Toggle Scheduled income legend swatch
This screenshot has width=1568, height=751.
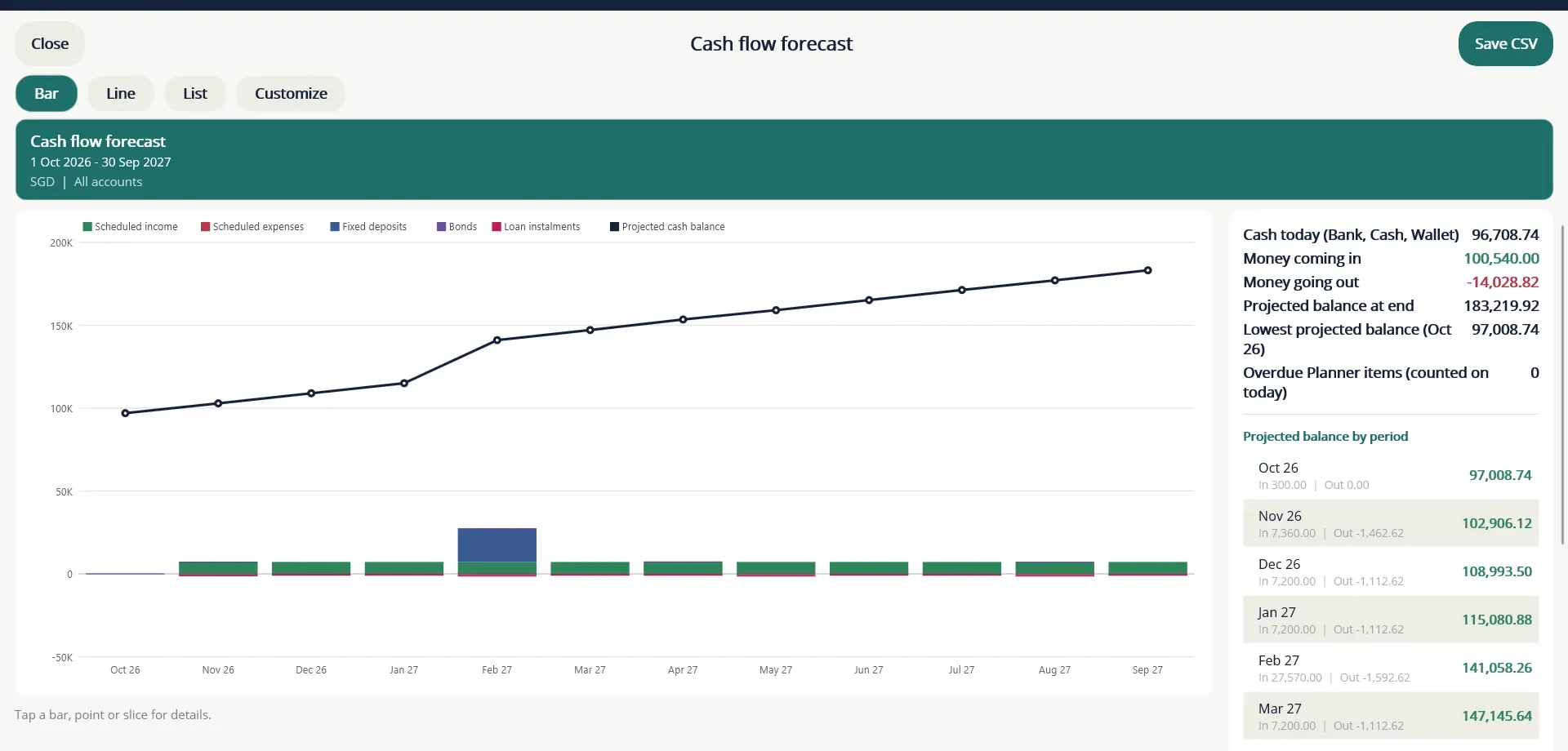tap(87, 227)
